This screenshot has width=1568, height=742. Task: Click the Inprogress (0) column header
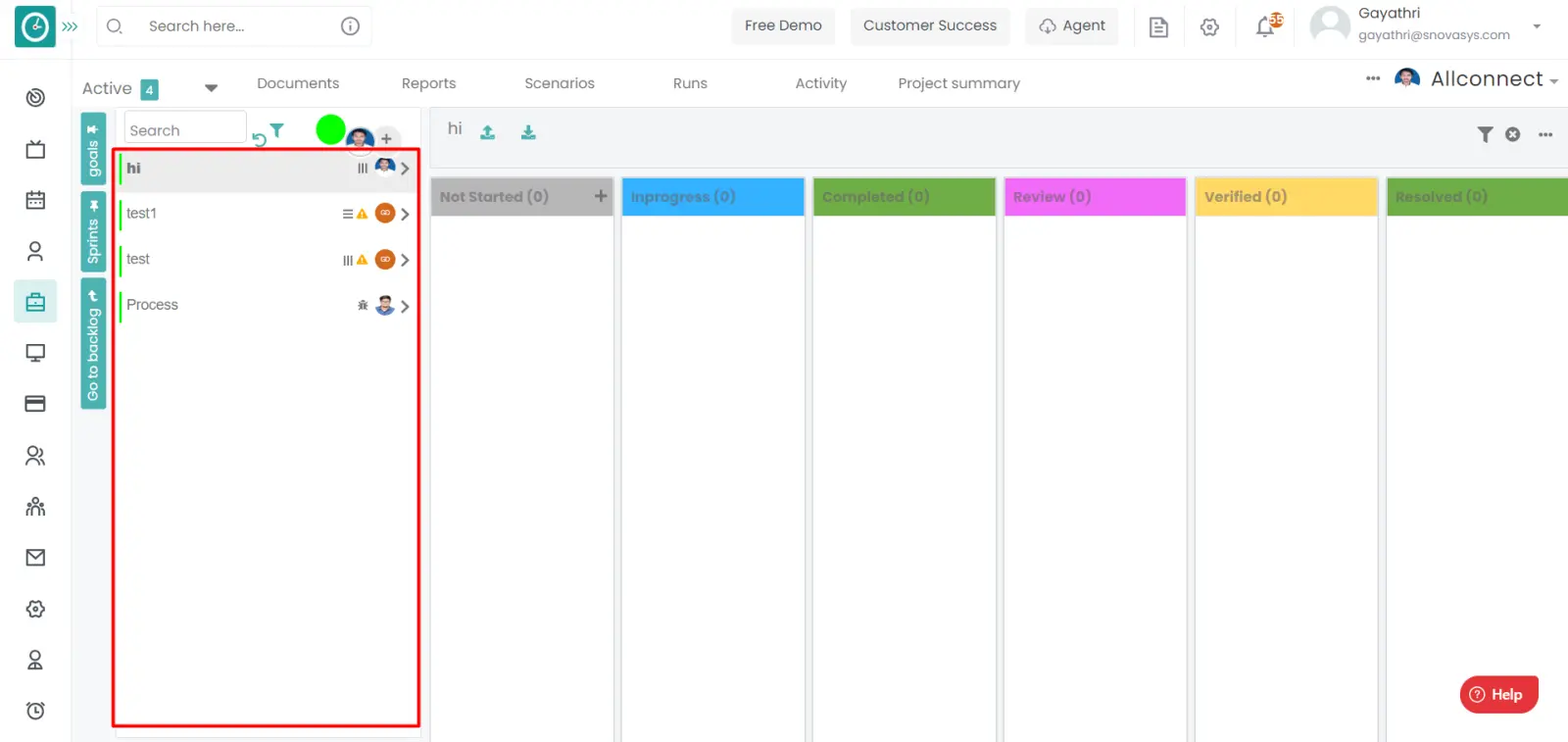pos(713,197)
